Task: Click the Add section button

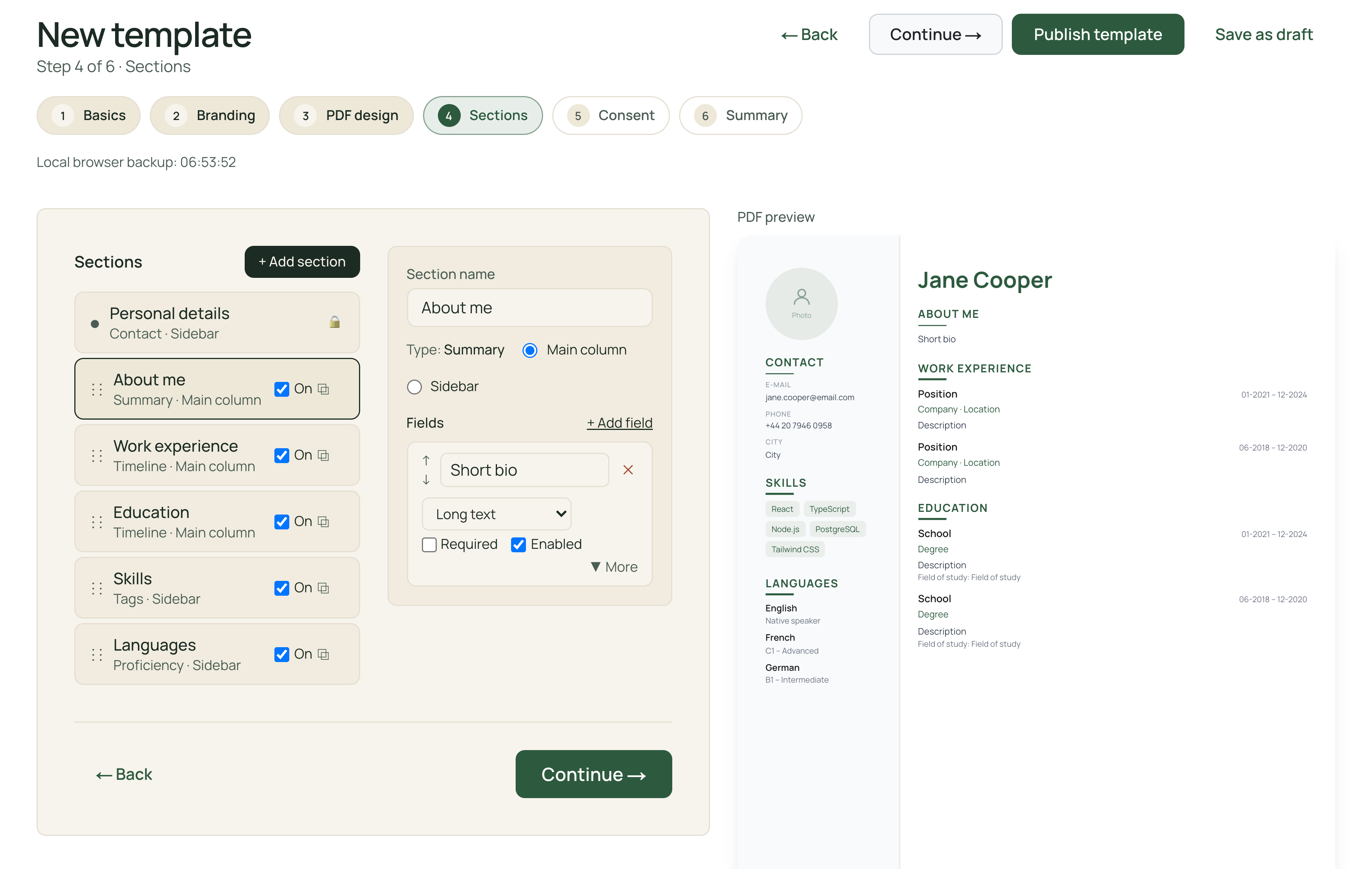Action: coord(302,262)
